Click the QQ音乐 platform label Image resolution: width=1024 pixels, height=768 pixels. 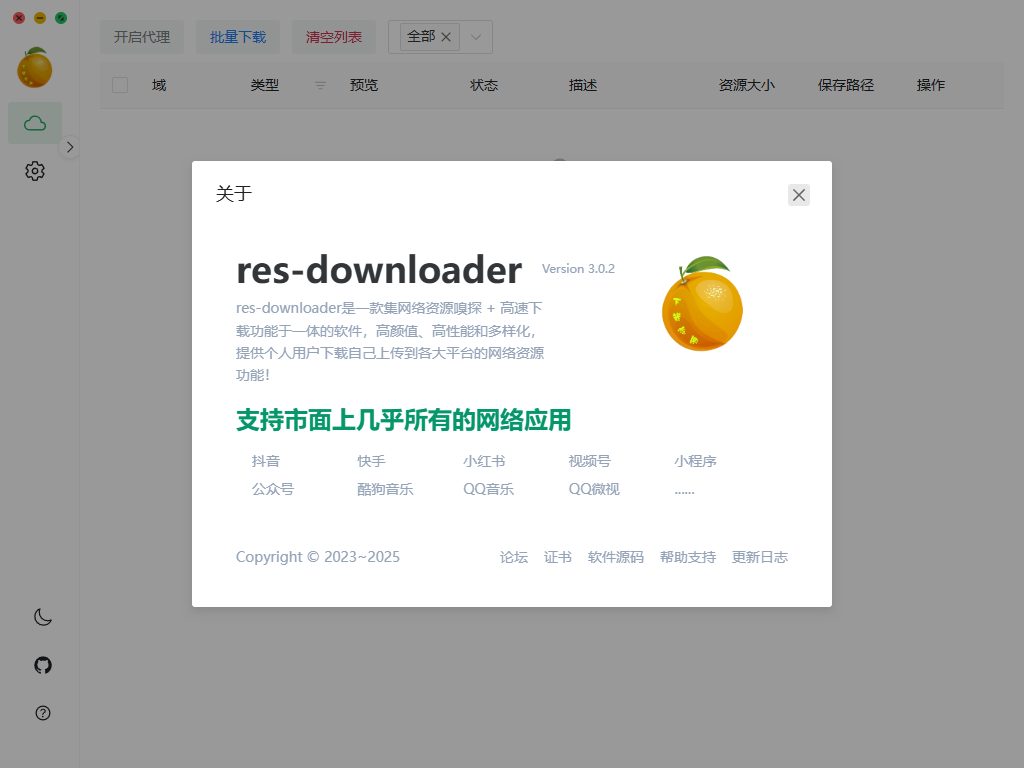point(488,489)
